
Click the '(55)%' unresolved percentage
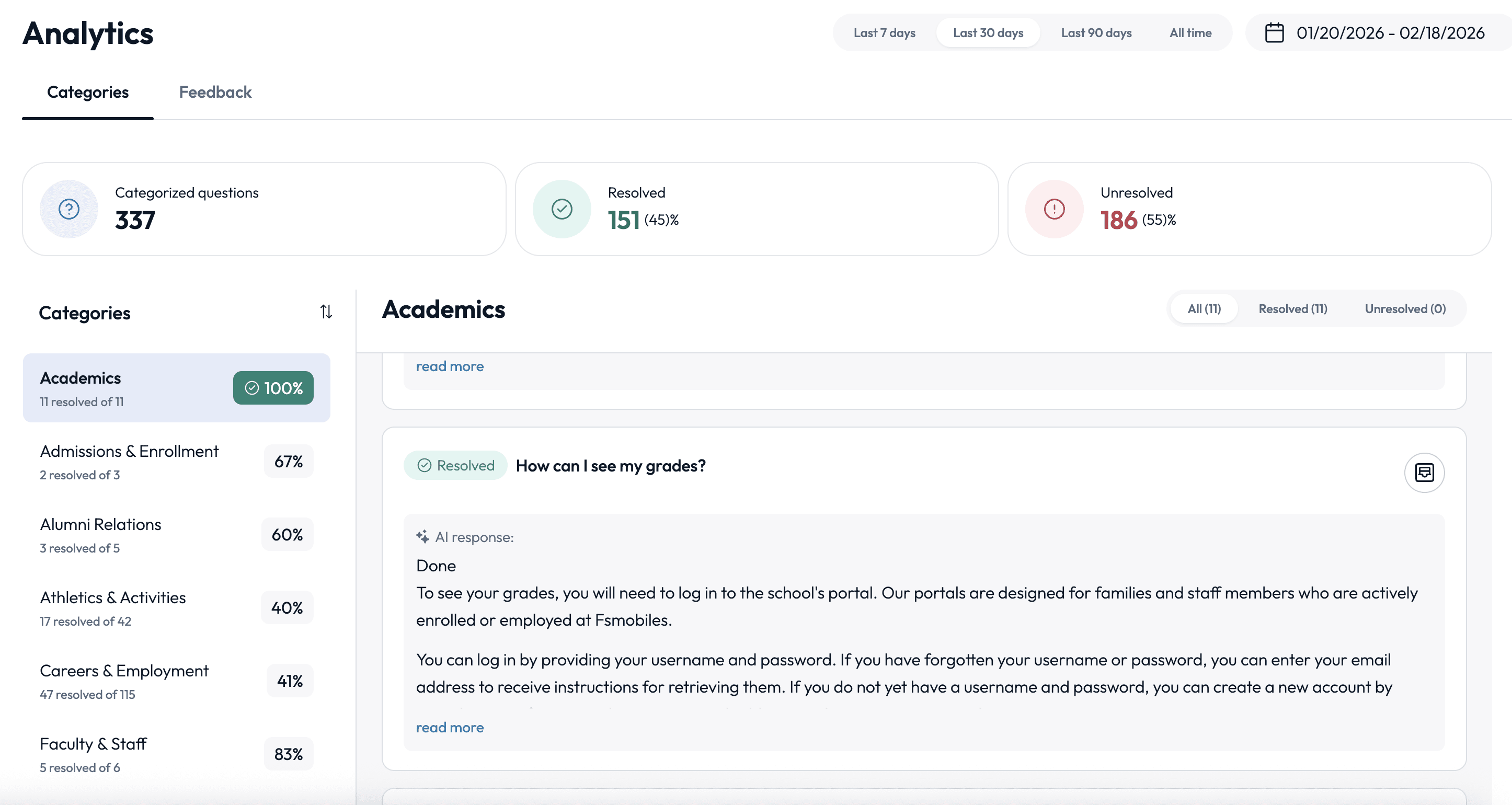tap(1159, 220)
